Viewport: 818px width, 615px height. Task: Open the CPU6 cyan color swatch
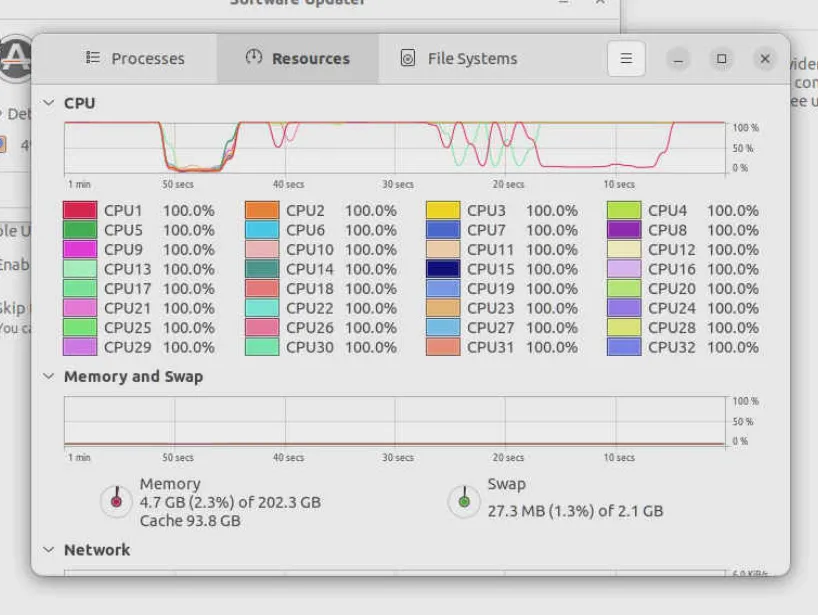[262, 230]
